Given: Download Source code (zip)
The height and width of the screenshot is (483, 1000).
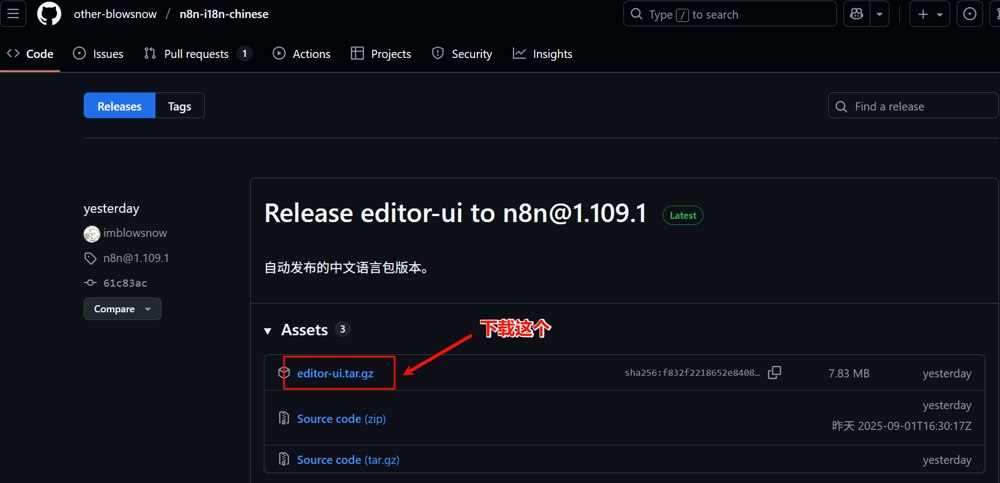Looking at the screenshot, I should (341, 419).
